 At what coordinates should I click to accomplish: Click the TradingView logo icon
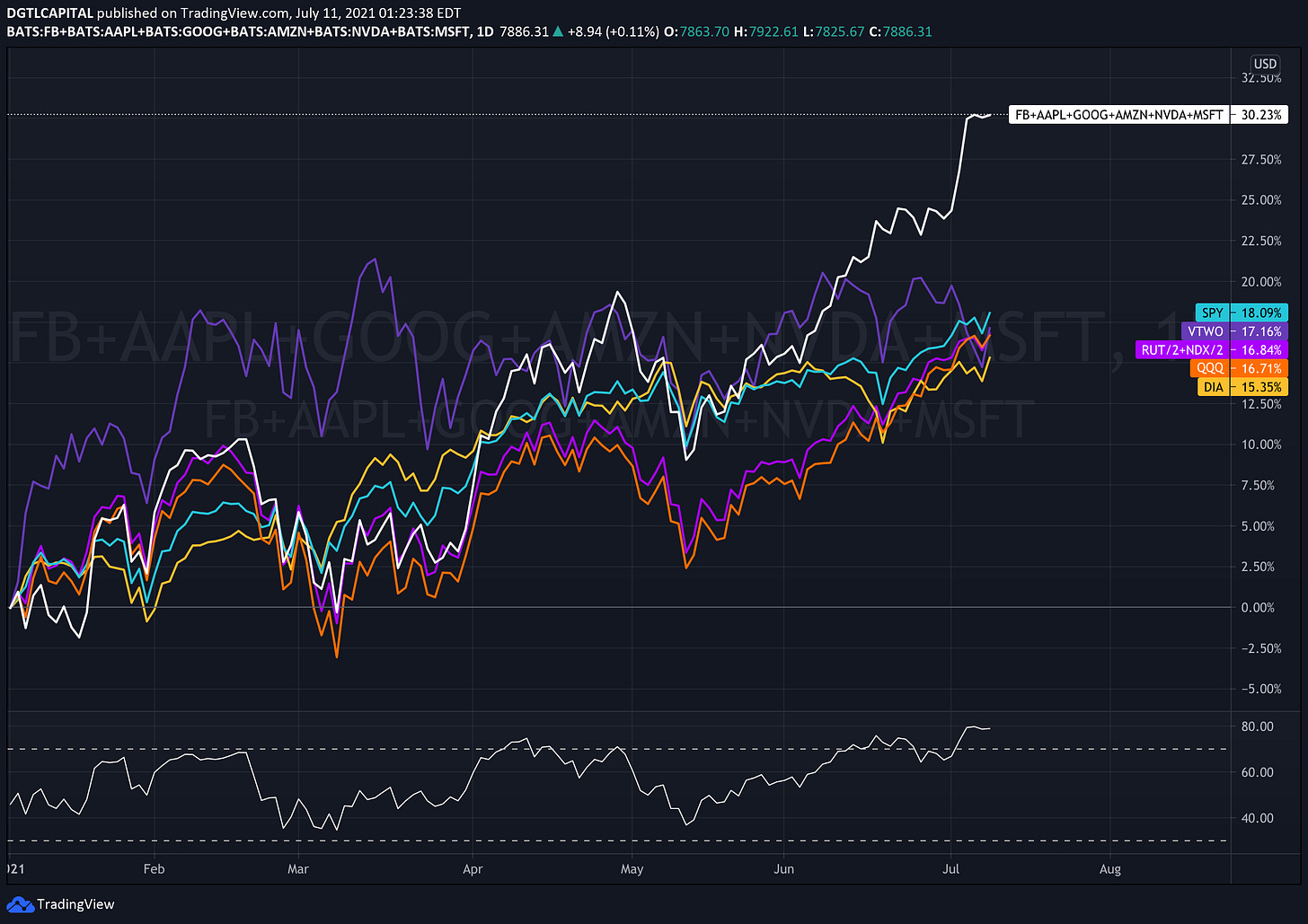coord(21,904)
